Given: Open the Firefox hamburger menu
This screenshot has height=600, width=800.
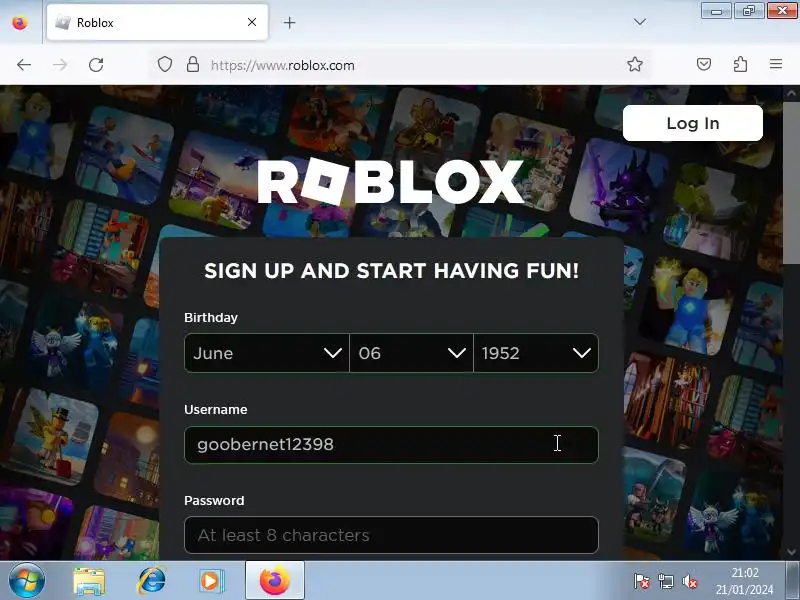Looking at the screenshot, I should click(x=776, y=64).
